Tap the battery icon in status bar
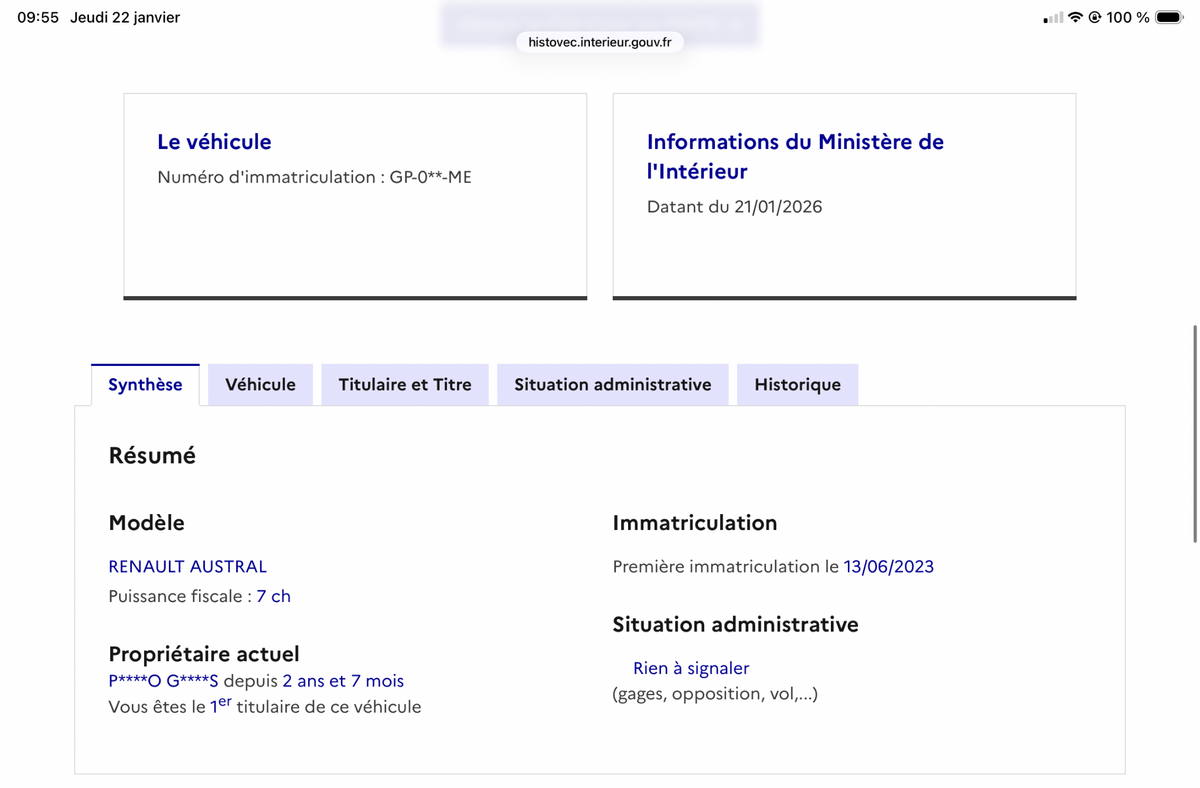The image size is (1200, 788). point(1169,17)
